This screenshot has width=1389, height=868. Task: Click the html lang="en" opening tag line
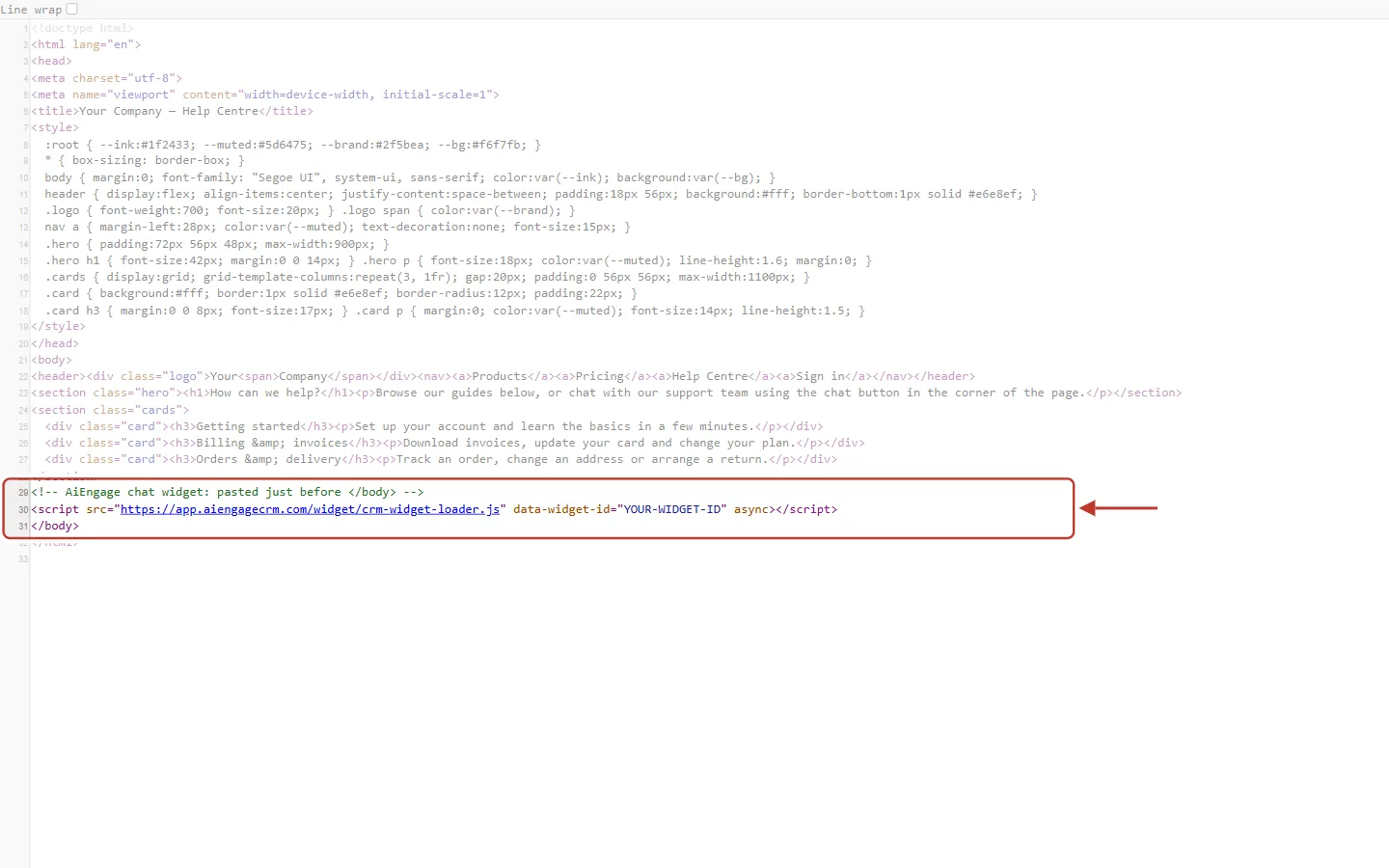[x=86, y=44]
